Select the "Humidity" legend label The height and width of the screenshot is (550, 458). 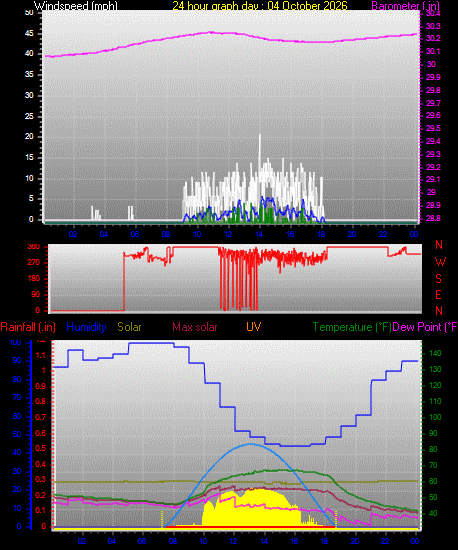point(86,327)
